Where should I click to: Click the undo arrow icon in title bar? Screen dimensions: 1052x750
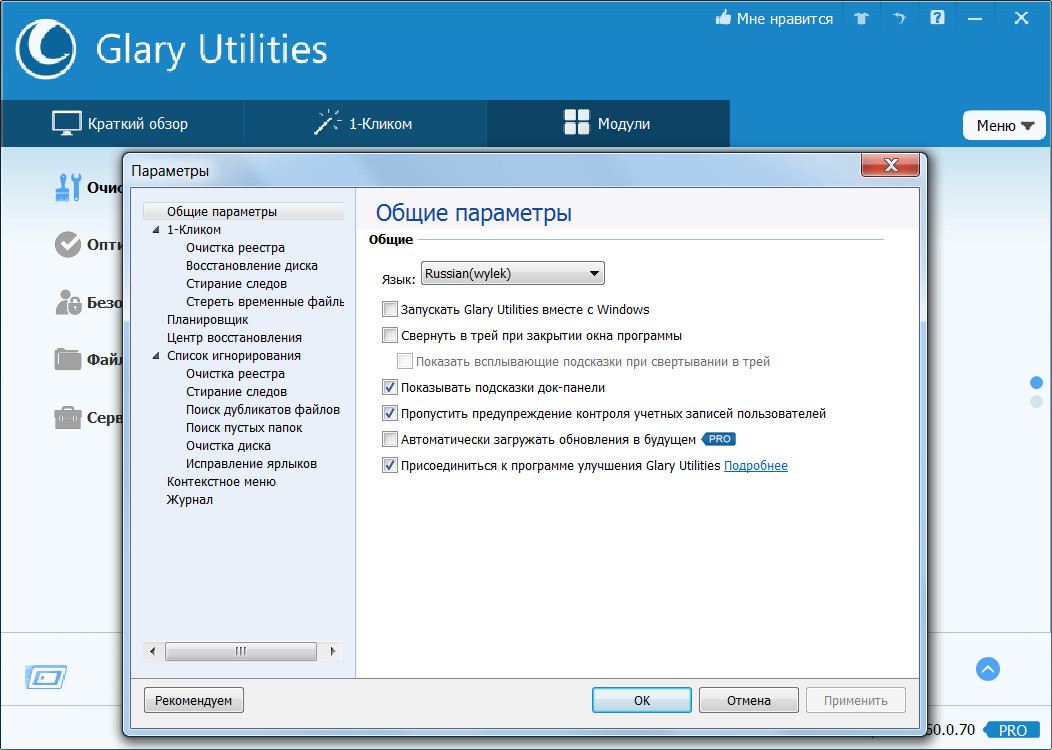point(899,19)
